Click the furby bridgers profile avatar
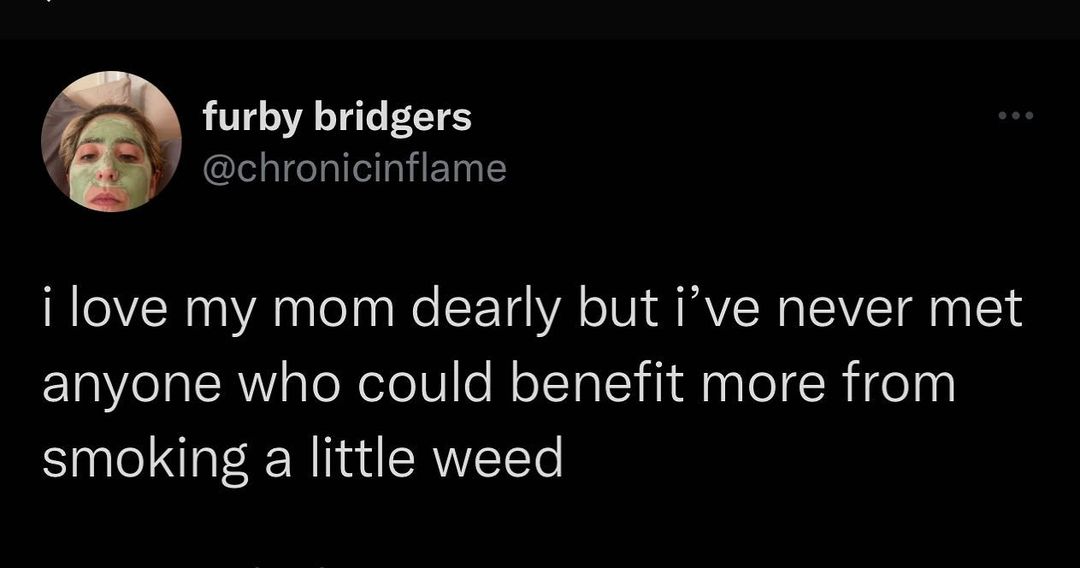 (x=111, y=141)
